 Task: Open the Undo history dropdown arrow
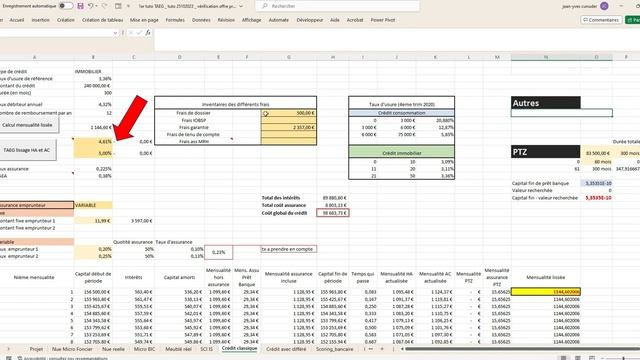point(96,6)
